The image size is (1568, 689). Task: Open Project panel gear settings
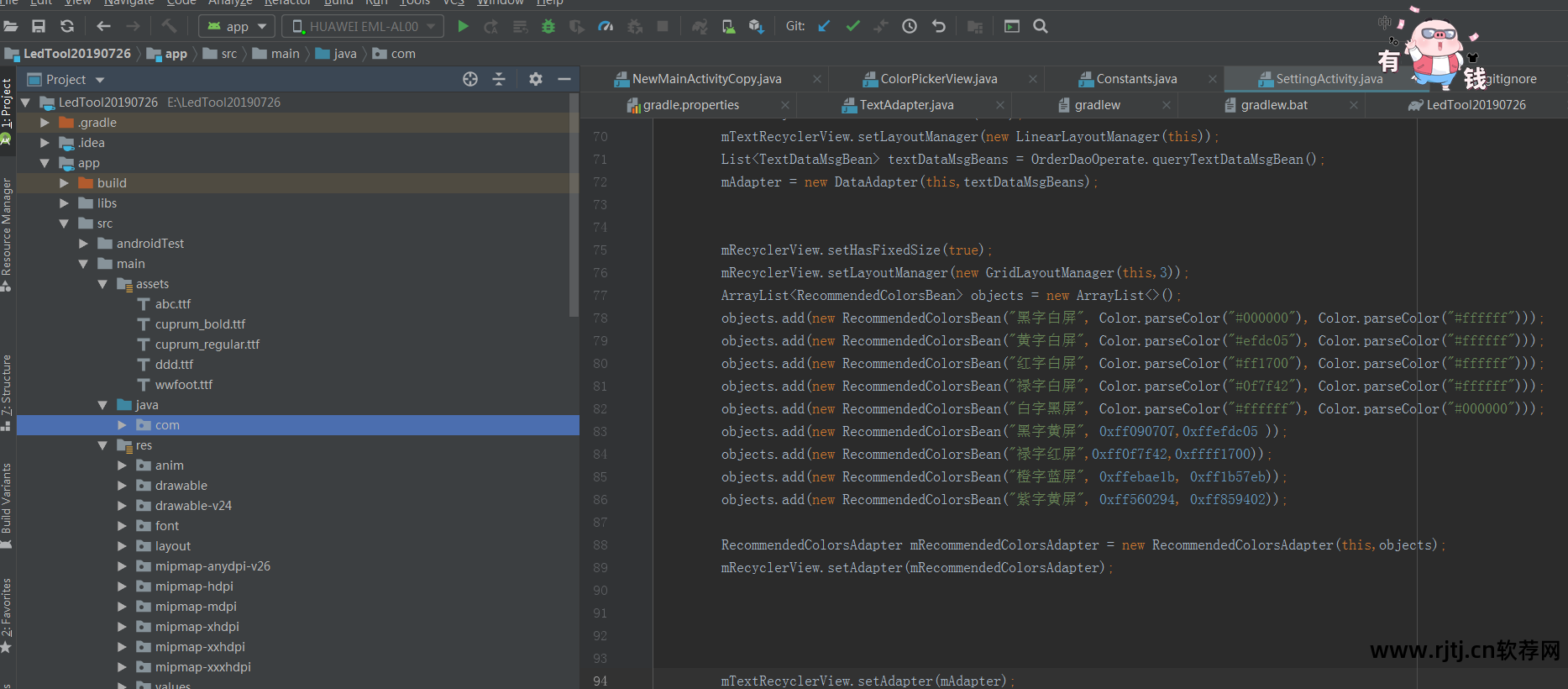(536, 79)
